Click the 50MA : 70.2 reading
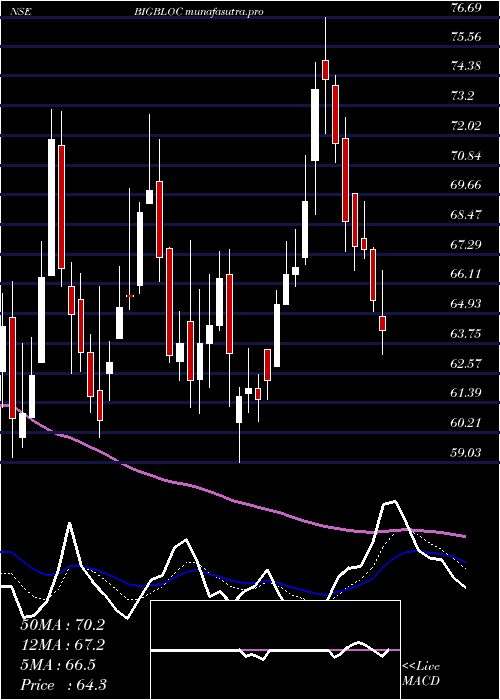 (x=62, y=625)
